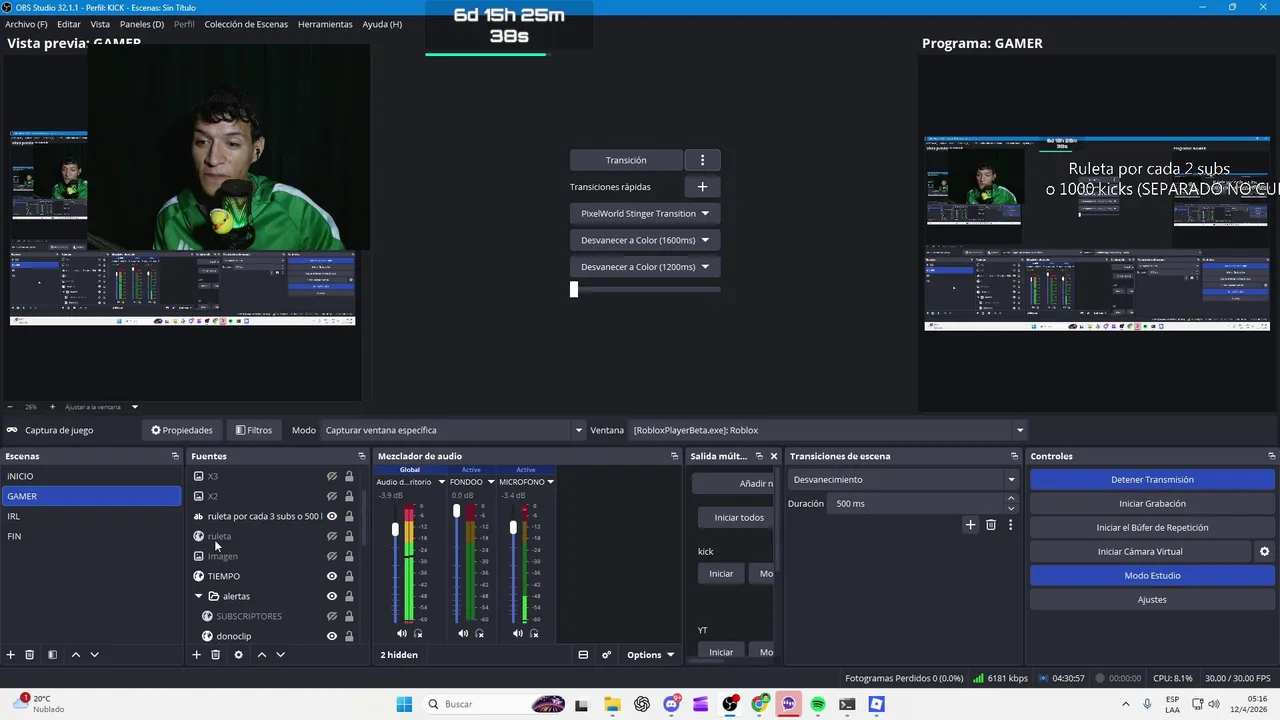Open the Vista menu
Viewport: 1280px width, 720px height.
(100, 24)
